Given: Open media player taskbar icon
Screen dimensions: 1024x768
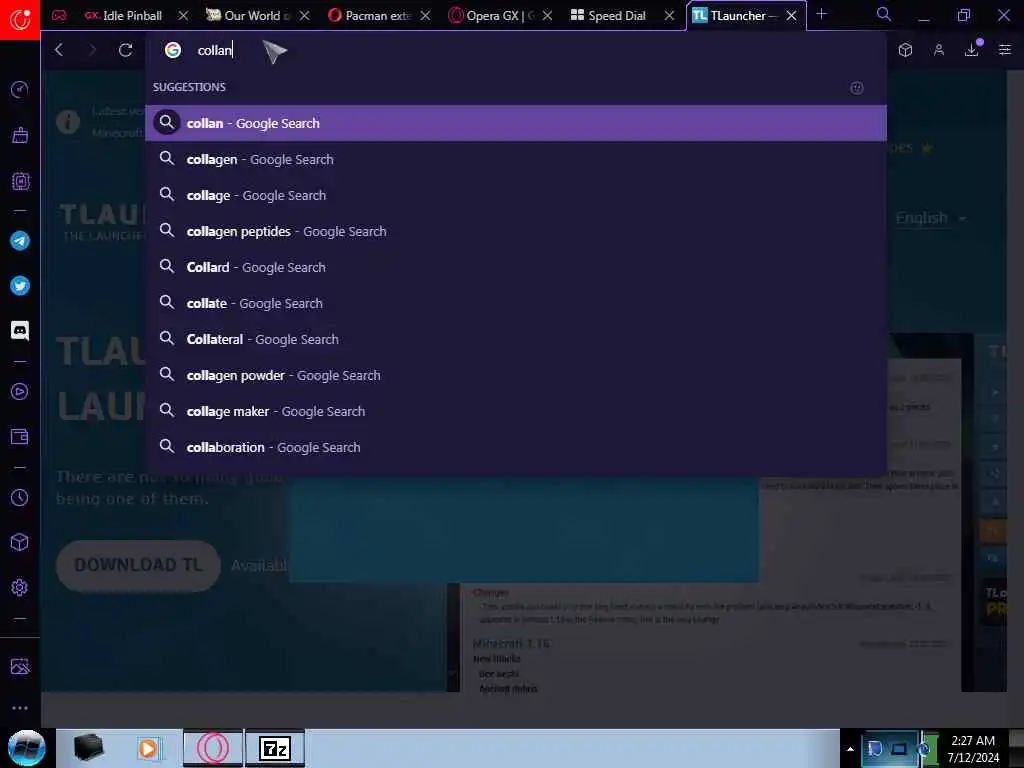Looking at the screenshot, I should pos(148,748).
